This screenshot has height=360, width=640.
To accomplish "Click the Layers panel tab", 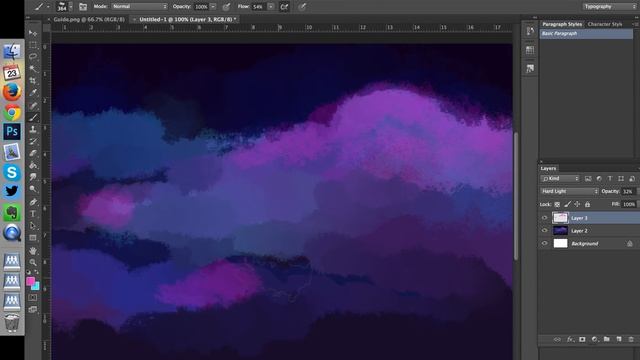I will (548, 168).
